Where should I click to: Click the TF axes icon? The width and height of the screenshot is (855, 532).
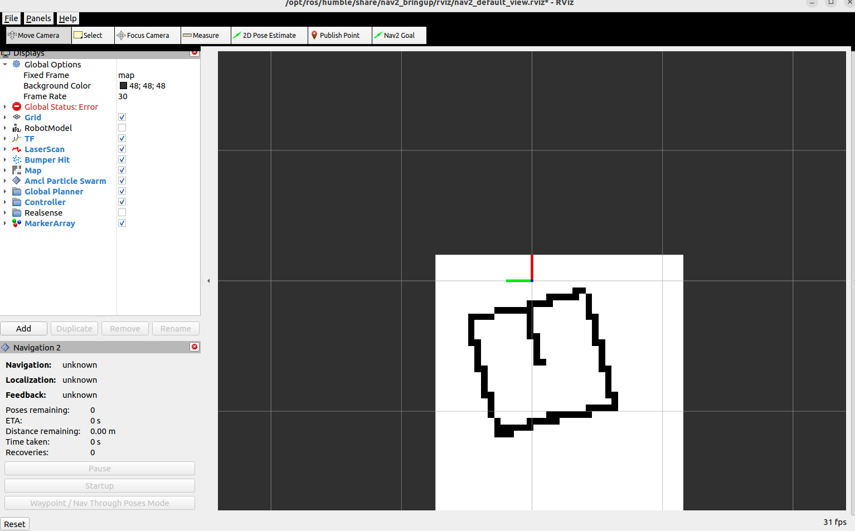point(16,138)
